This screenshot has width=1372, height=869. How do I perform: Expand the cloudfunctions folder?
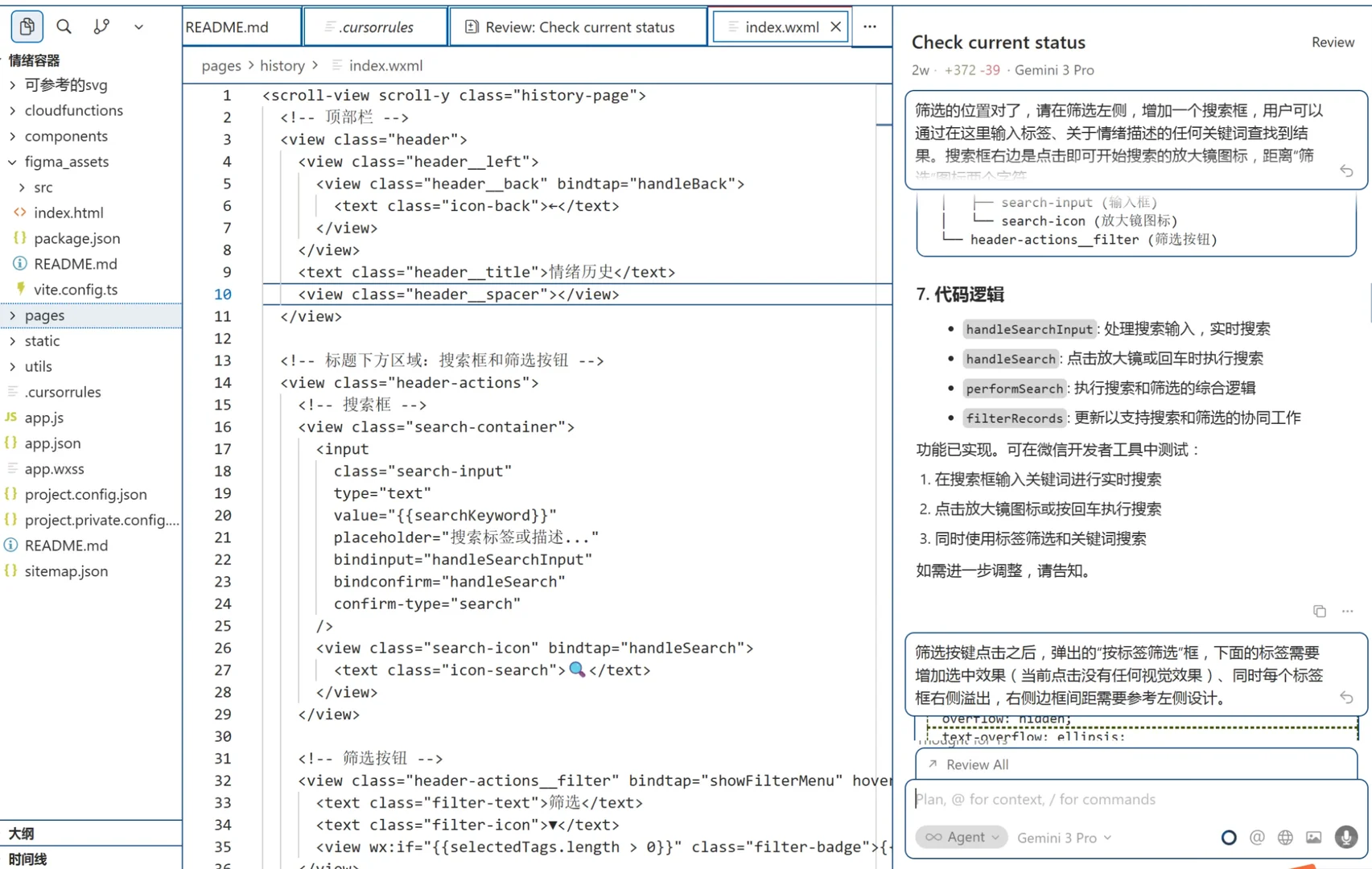pos(91,110)
